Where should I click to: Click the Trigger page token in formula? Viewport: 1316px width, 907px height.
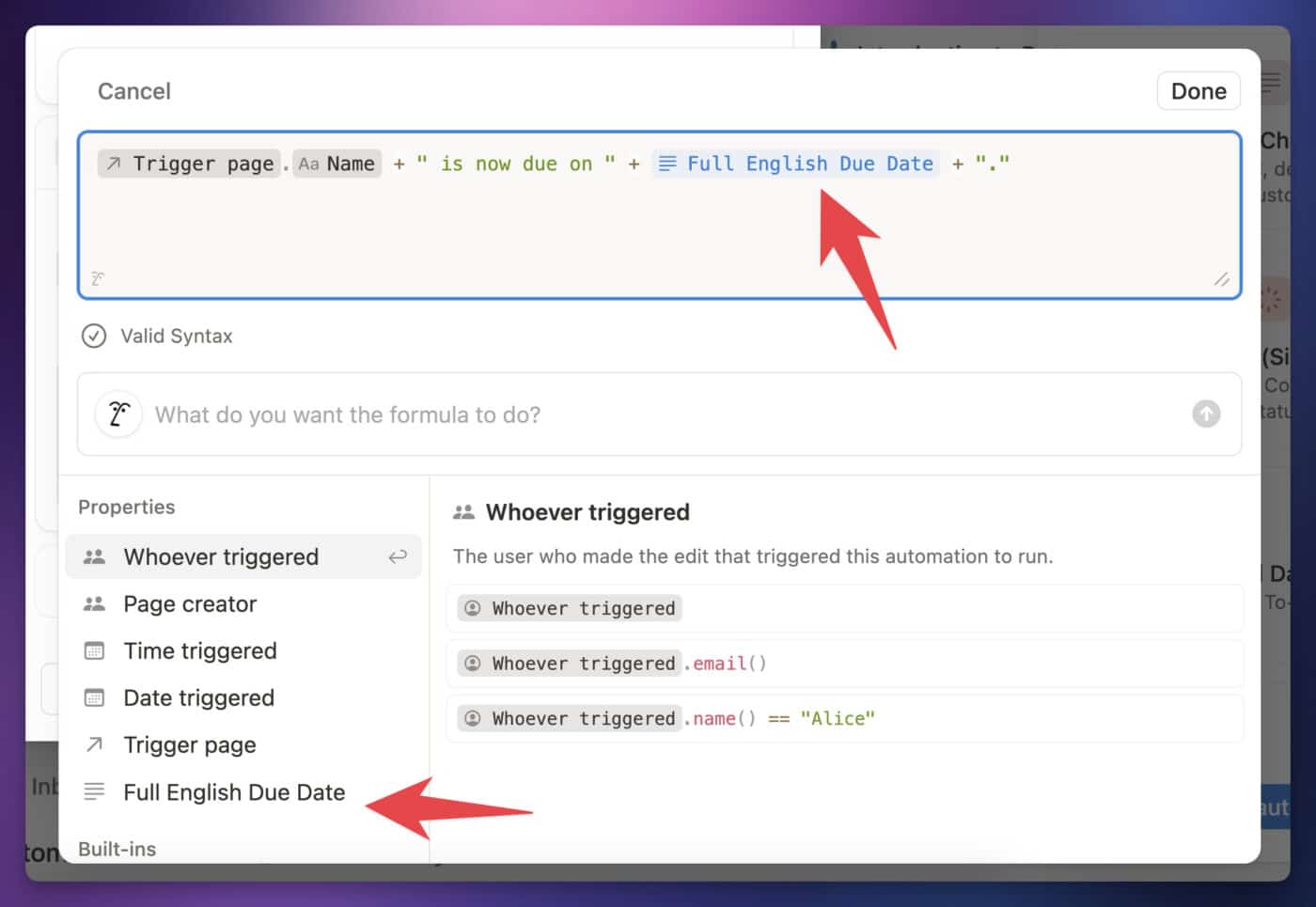(x=189, y=164)
